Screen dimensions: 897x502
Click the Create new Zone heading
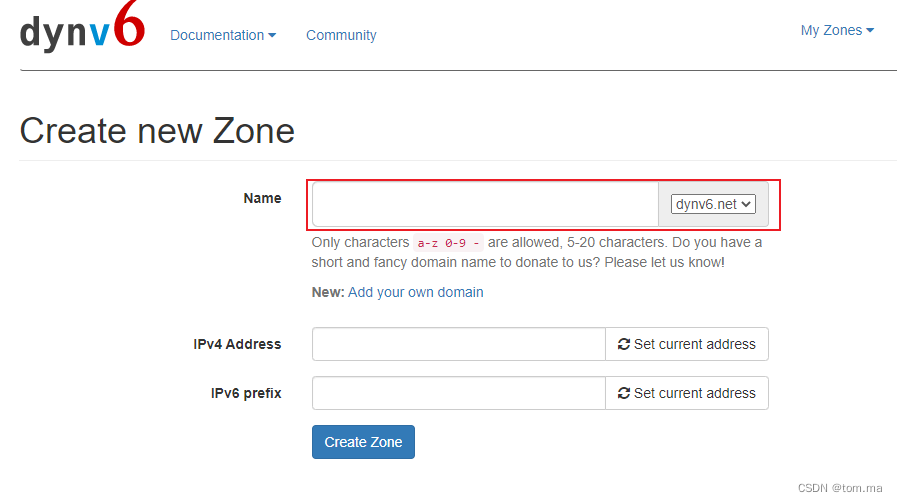(x=157, y=131)
